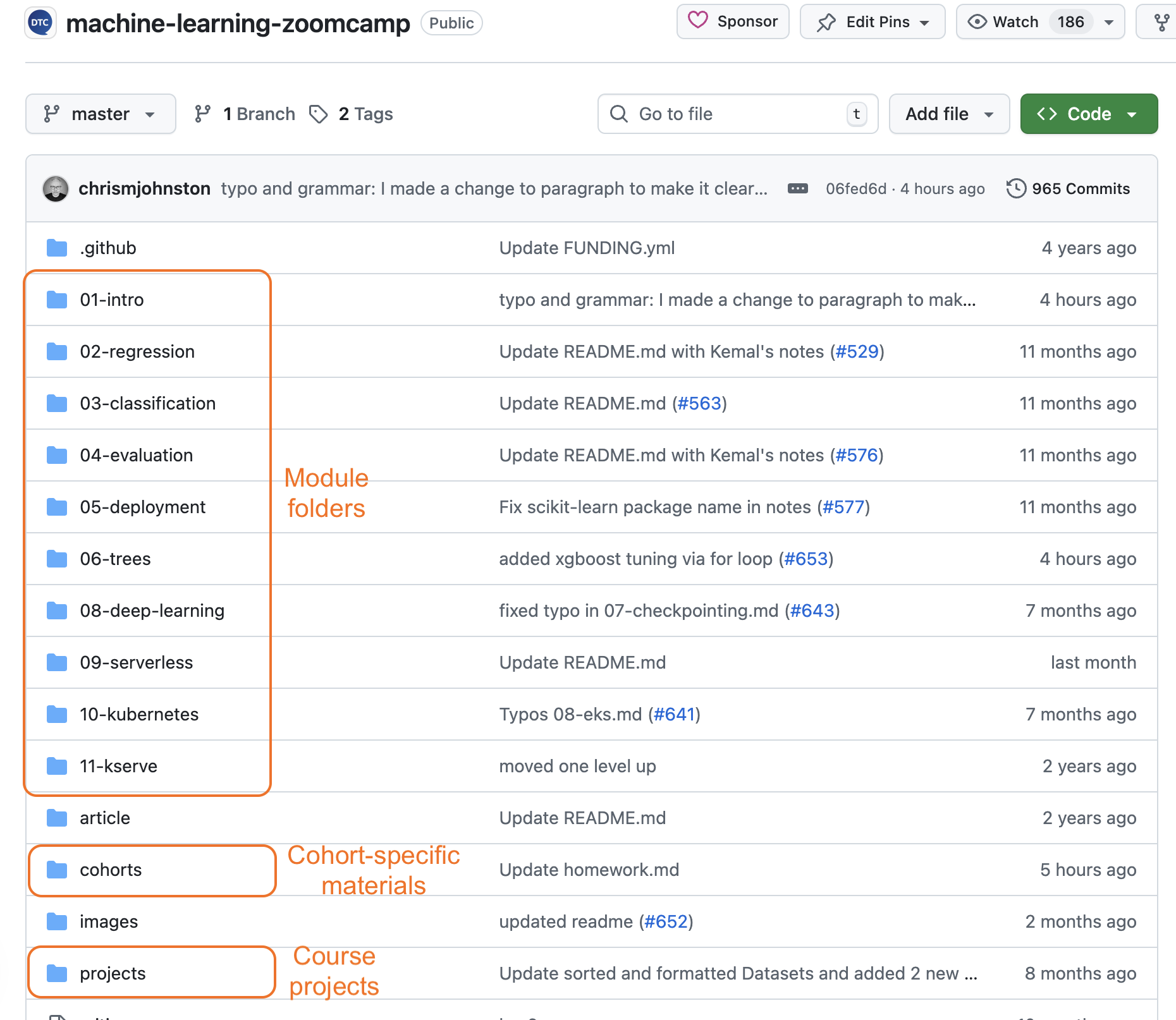Screen dimensions: 1176x1020
Task: Open the Edit Pins dropdown
Action: [x=873, y=22]
